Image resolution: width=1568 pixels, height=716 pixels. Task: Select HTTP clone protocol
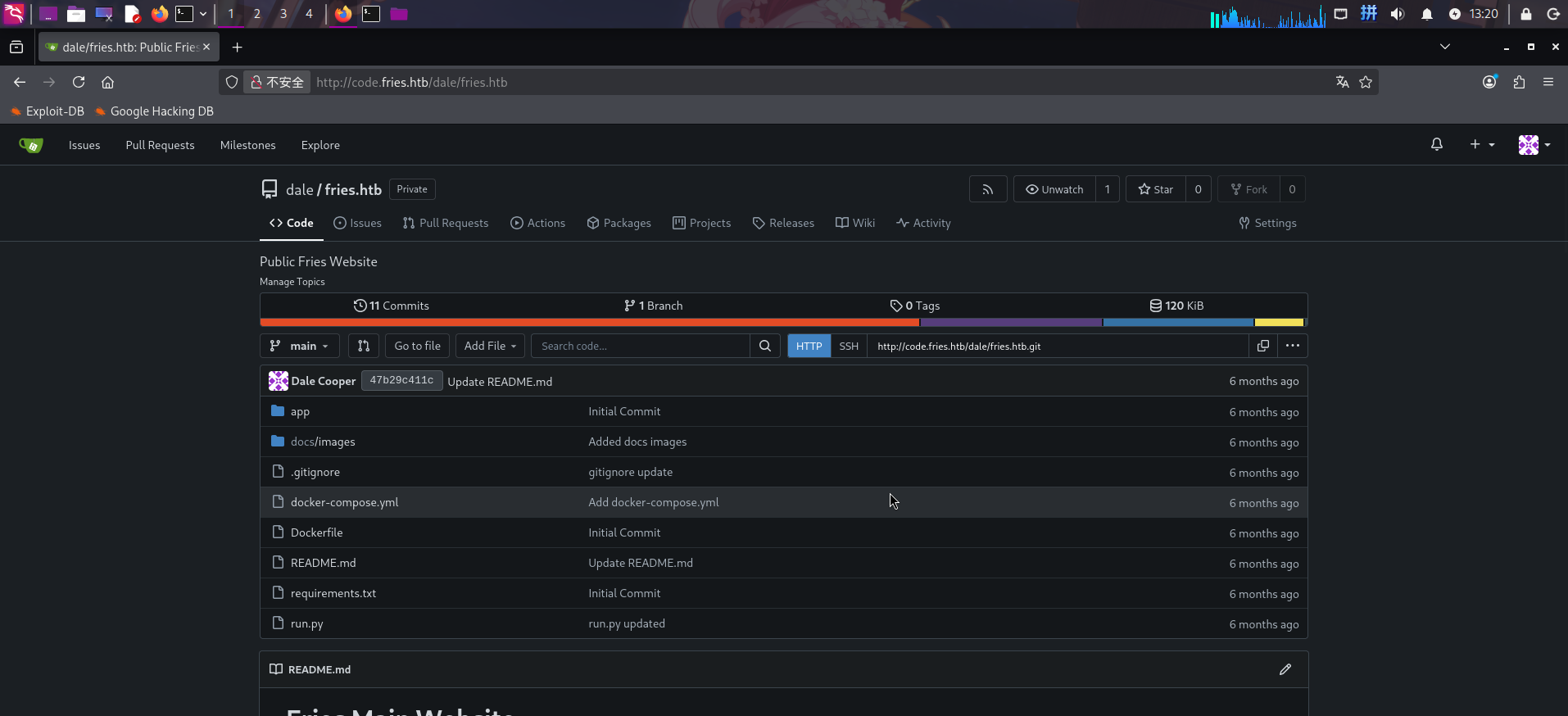click(809, 346)
